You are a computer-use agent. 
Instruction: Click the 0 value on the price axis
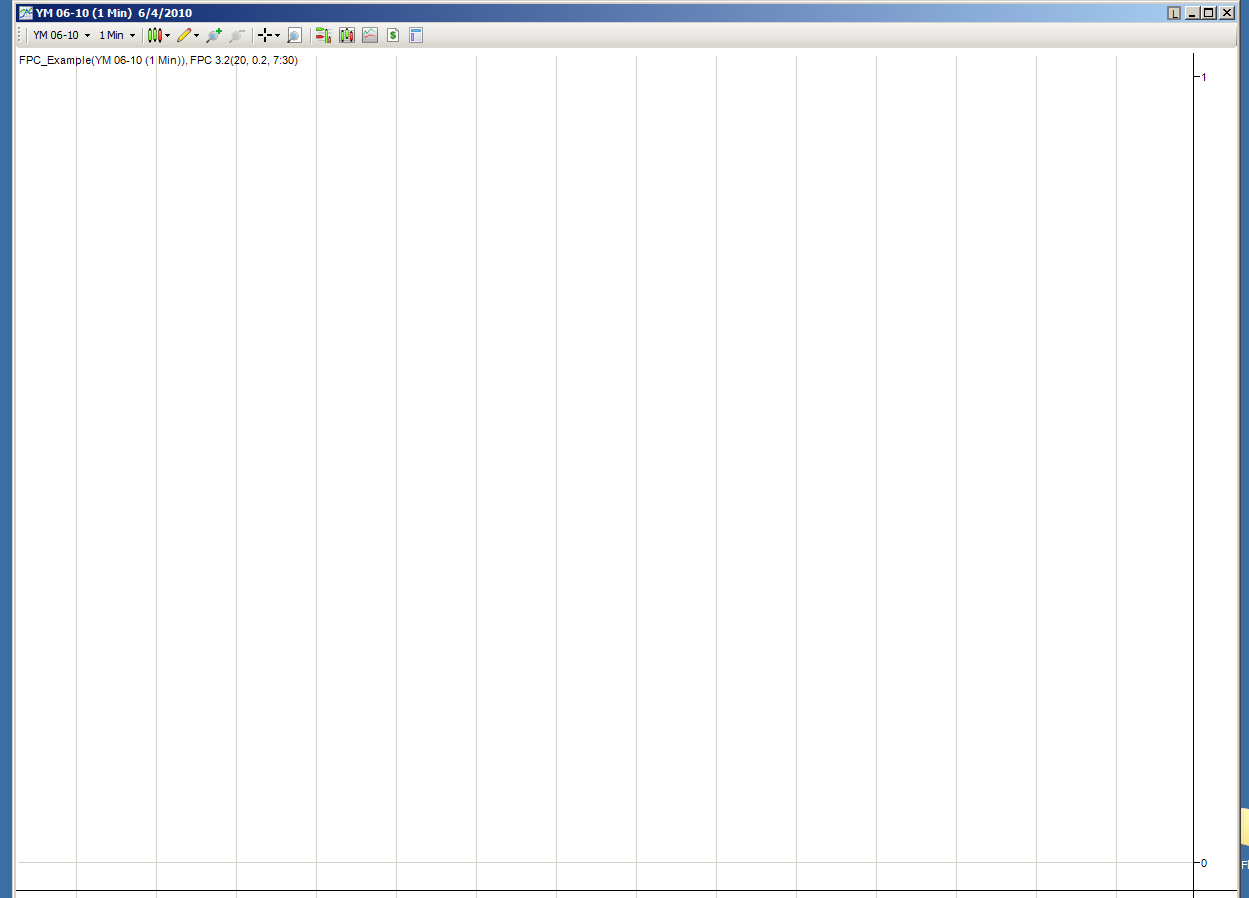[1203, 863]
